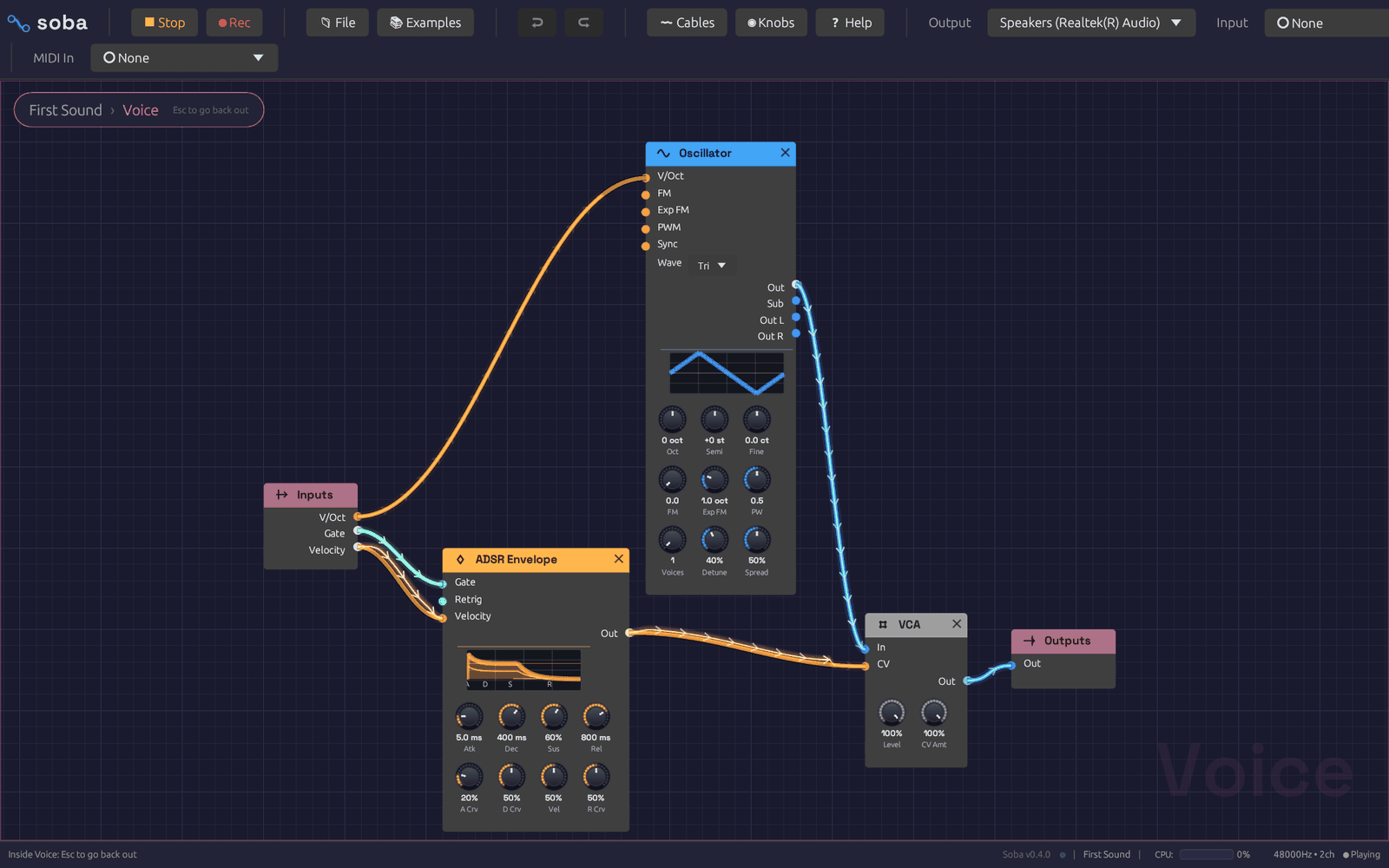Stop audio playback
Screen dimensions: 1389x868
click(164, 23)
